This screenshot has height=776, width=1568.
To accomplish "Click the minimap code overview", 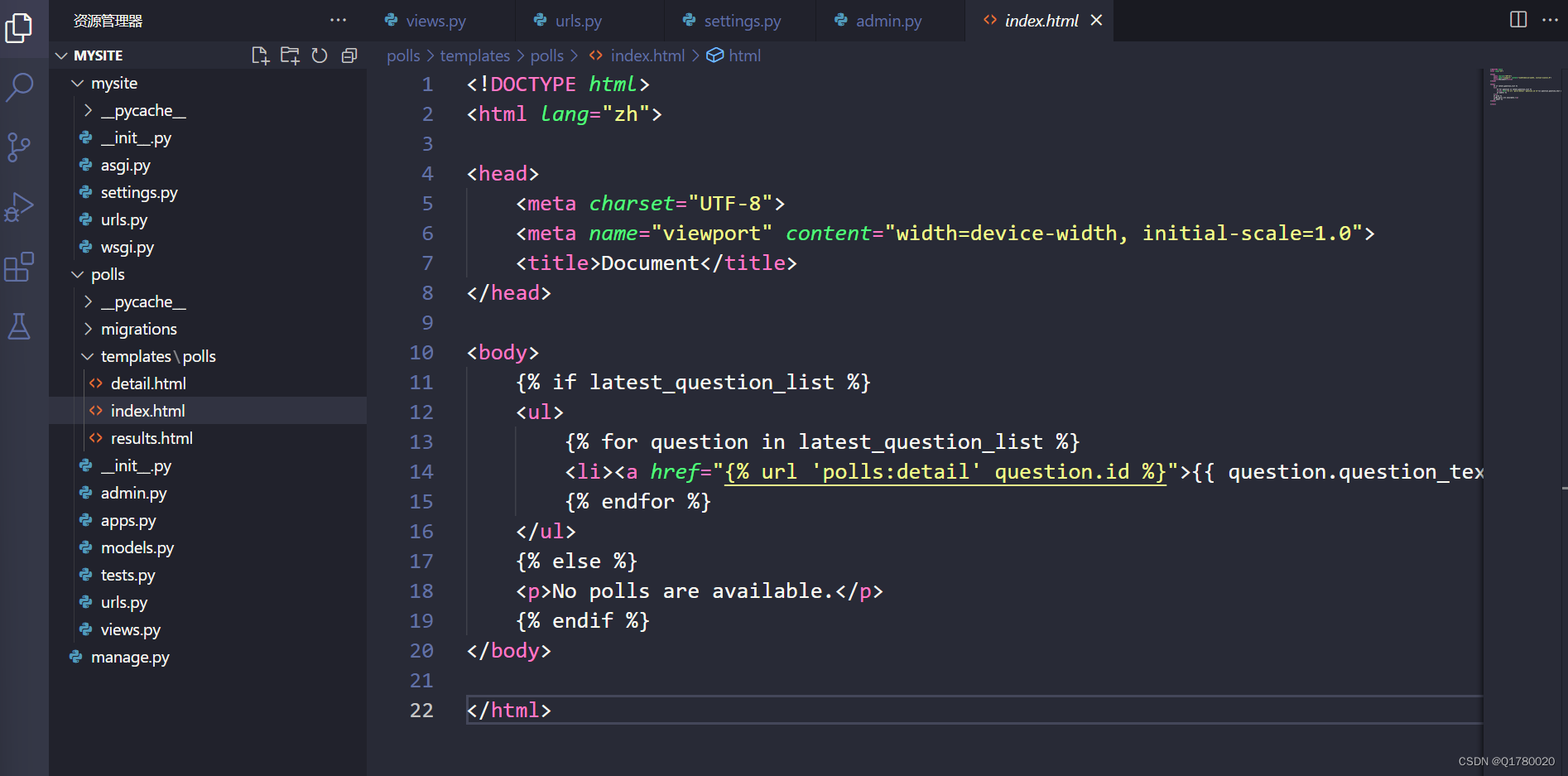I will pyautogui.click(x=1523, y=87).
